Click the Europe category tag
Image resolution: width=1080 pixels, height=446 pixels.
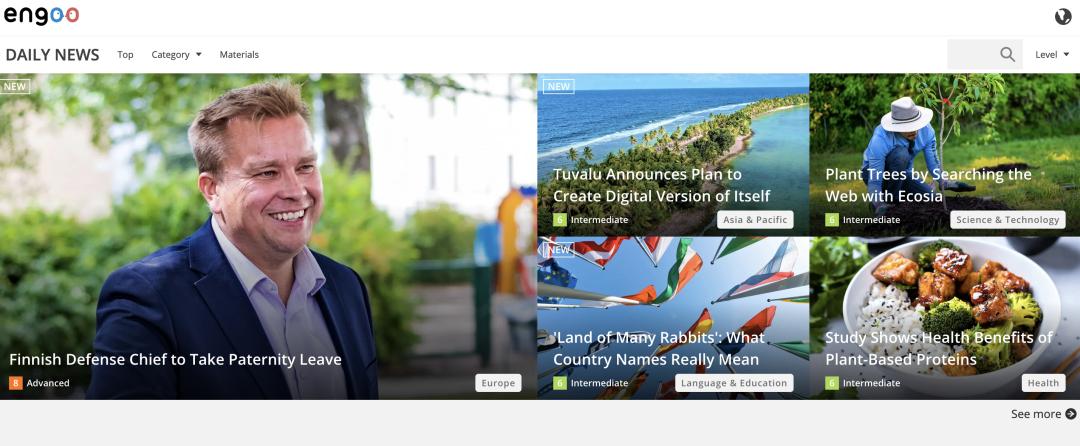(498, 383)
